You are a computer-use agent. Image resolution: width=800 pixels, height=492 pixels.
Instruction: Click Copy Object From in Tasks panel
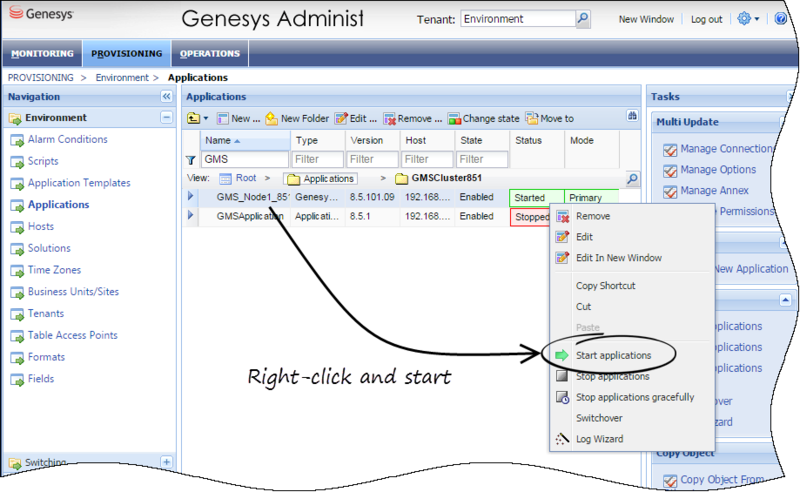tap(722, 479)
